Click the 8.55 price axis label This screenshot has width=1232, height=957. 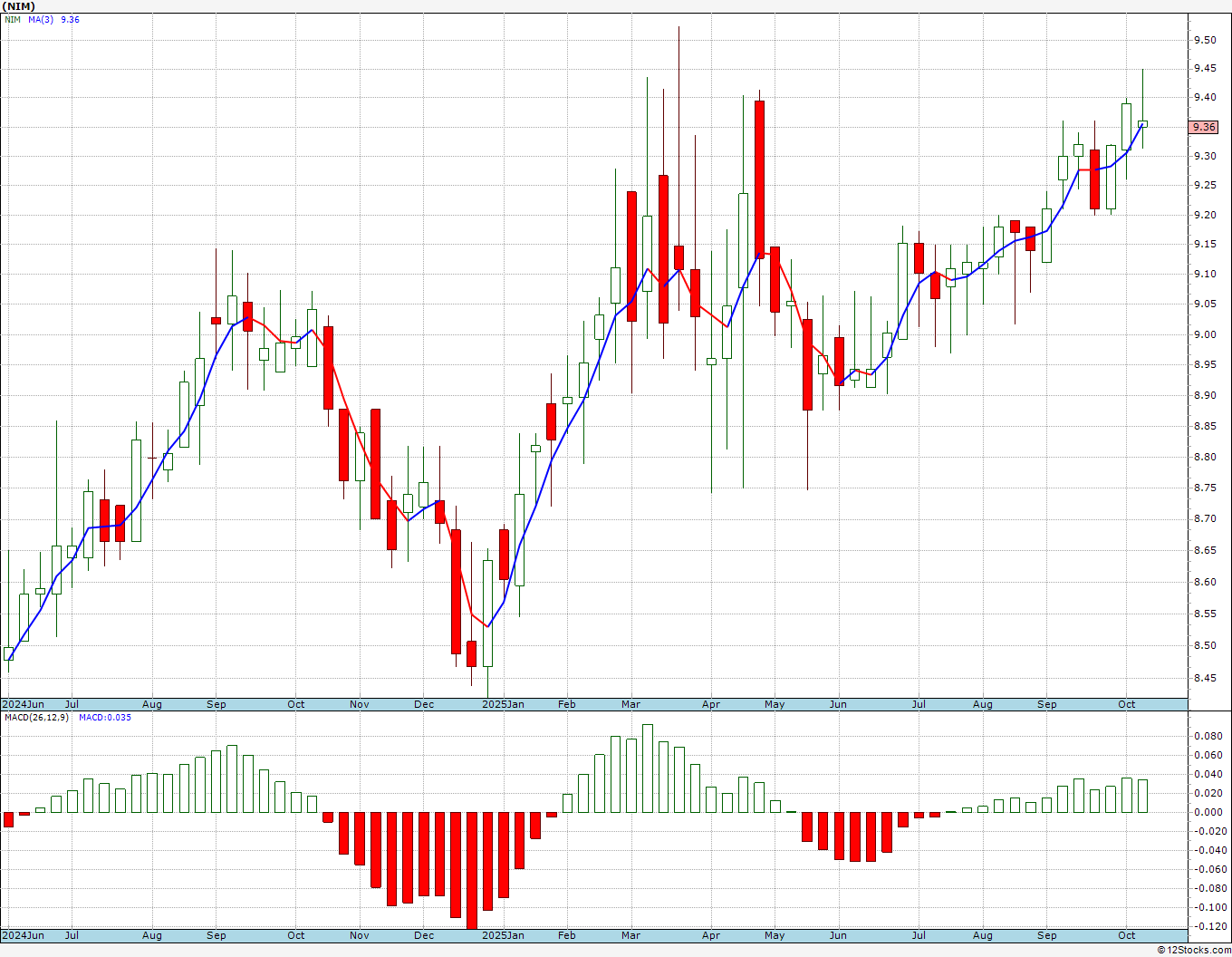(1205, 614)
